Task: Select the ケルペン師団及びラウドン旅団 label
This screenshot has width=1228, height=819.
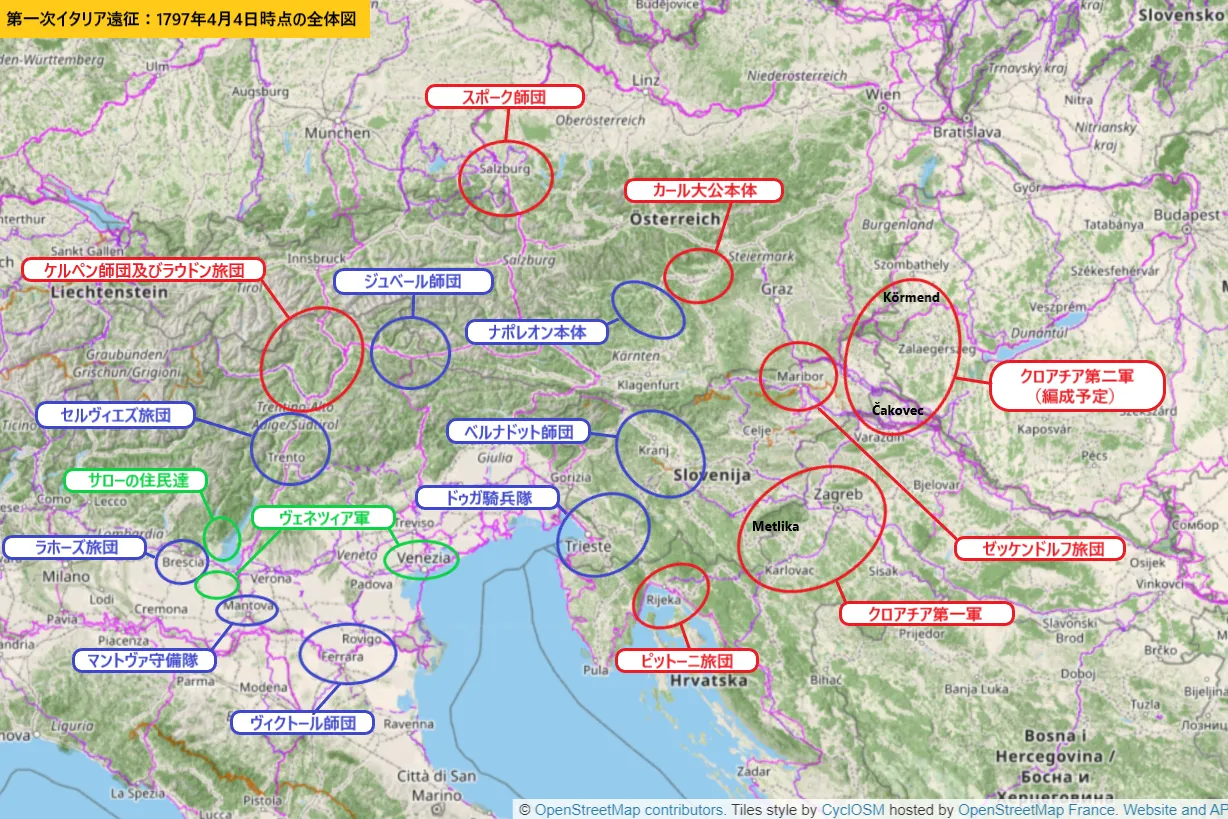Action: (144, 270)
